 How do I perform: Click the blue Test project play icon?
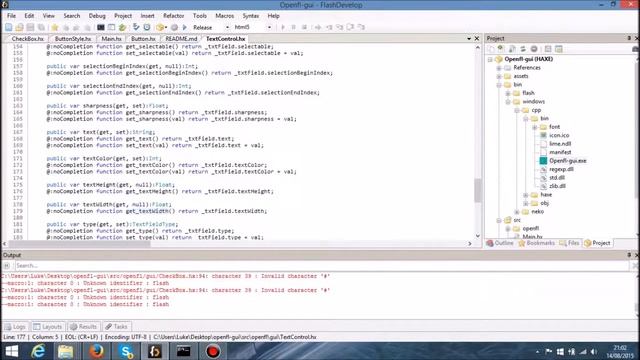point(184,27)
